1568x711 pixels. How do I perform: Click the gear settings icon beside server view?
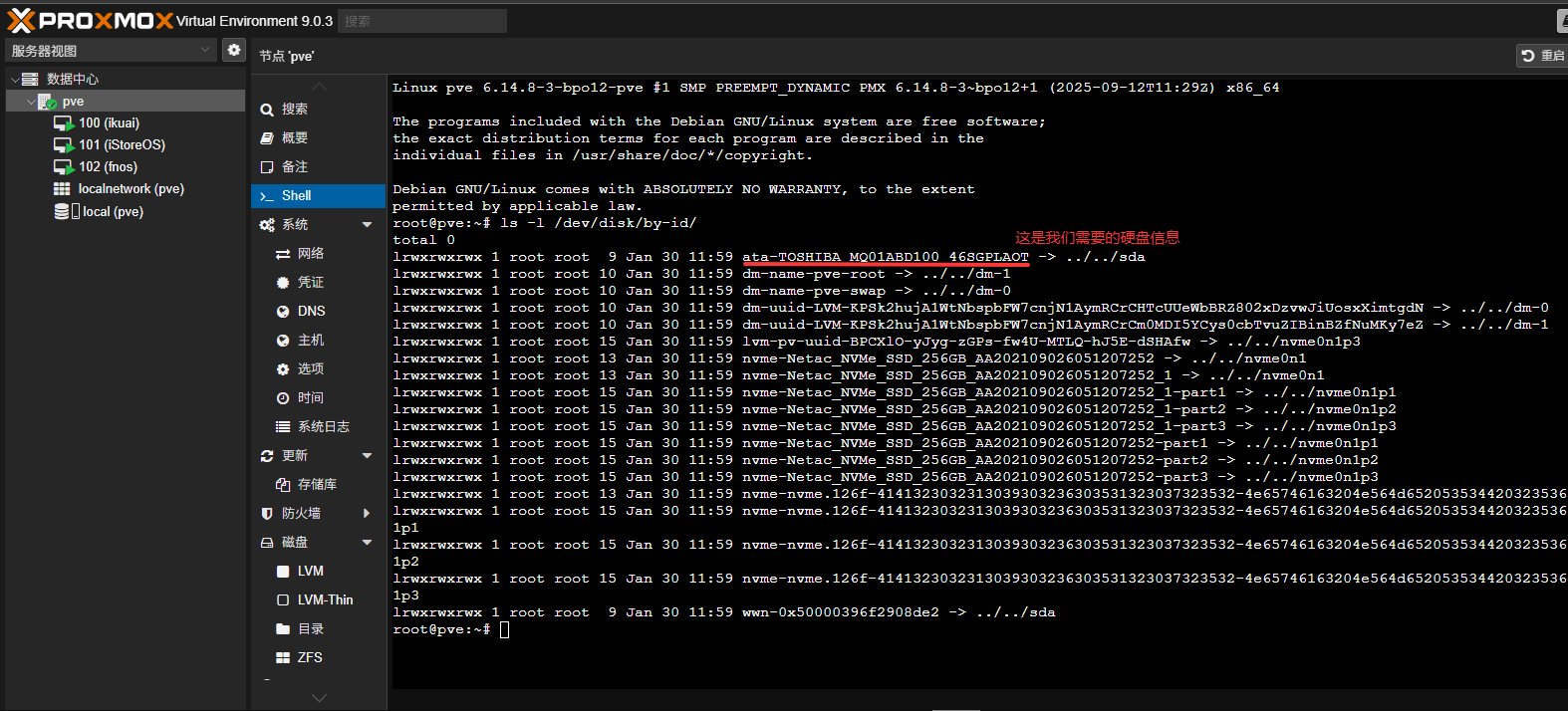coord(233,50)
